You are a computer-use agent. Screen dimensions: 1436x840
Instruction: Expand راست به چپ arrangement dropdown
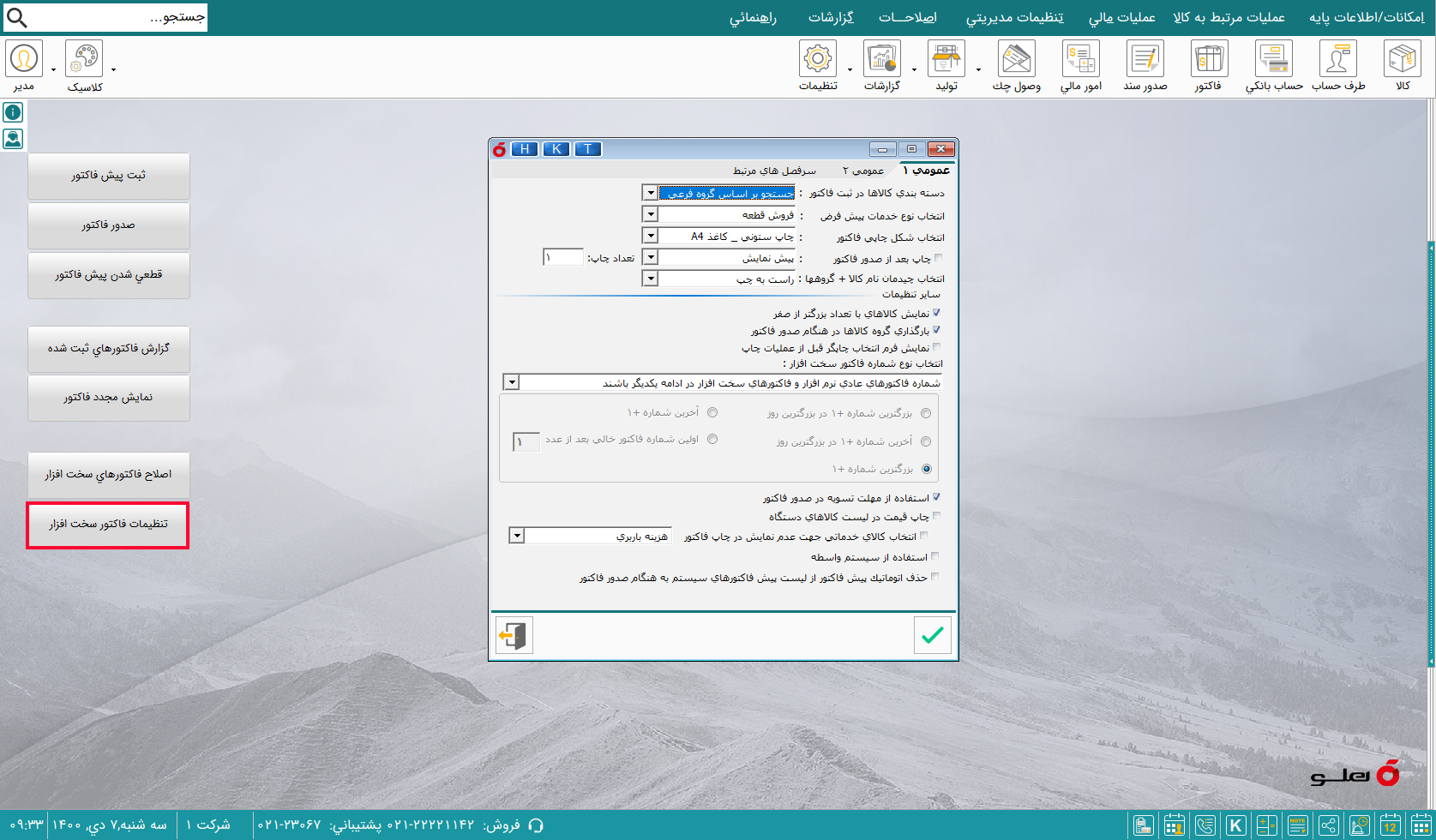point(650,279)
